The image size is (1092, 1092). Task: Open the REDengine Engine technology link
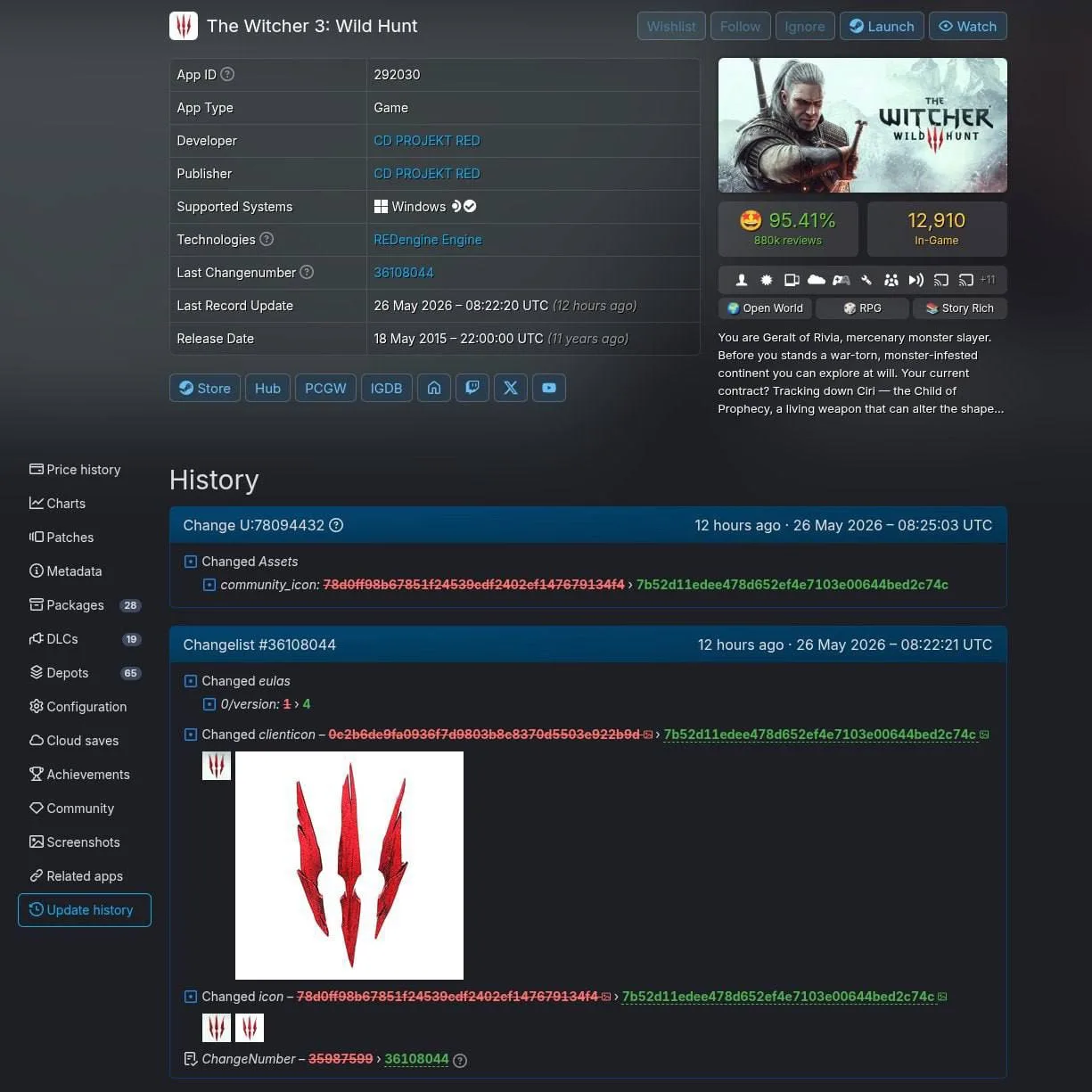click(x=428, y=240)
